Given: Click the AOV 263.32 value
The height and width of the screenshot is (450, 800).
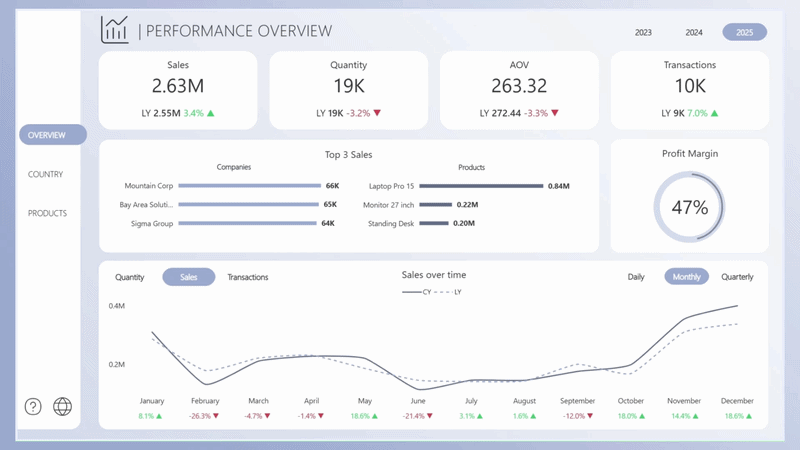Looking at the screenshot, I should (x=519, y=86).
